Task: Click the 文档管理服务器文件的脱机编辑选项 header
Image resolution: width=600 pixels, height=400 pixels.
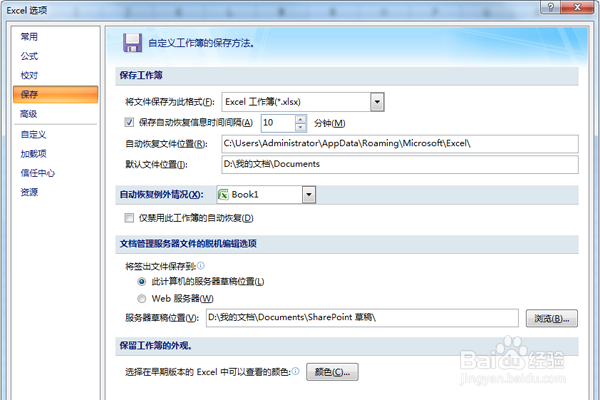Action: (188, 244)
